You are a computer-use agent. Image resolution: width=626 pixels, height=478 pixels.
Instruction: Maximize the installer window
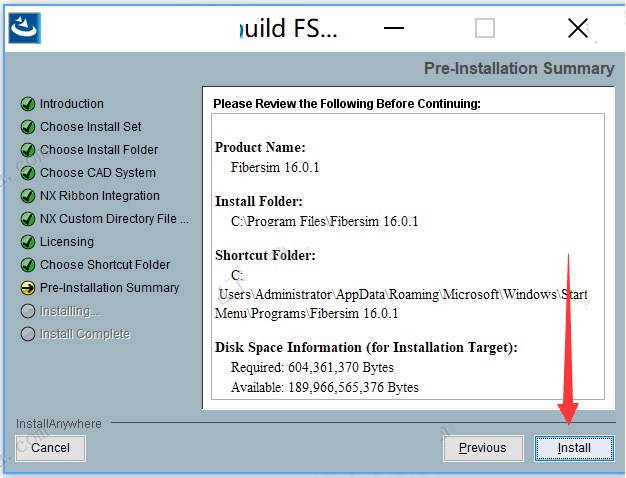tap(485, 28)
